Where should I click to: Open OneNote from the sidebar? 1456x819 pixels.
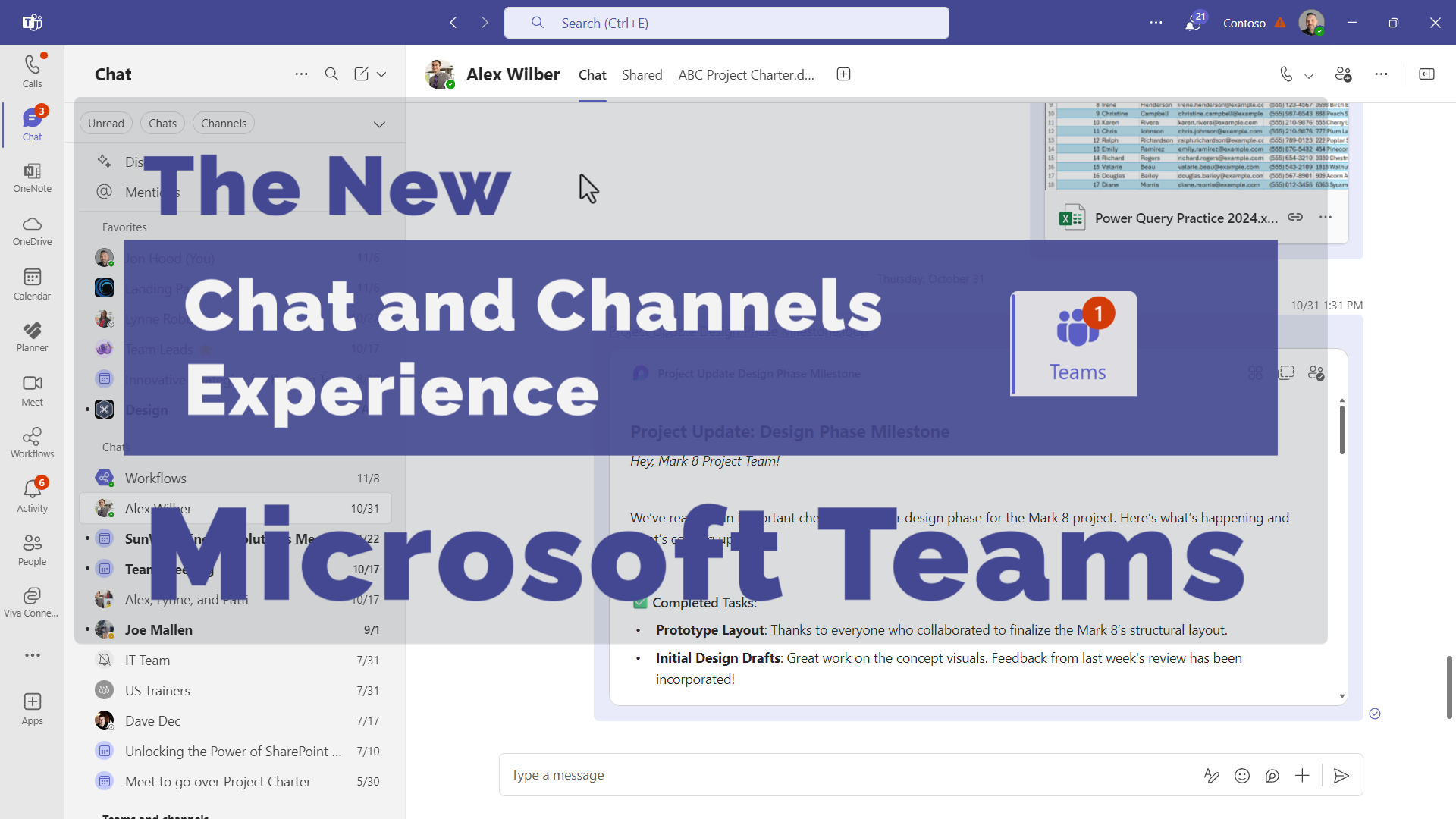(31, 178)
